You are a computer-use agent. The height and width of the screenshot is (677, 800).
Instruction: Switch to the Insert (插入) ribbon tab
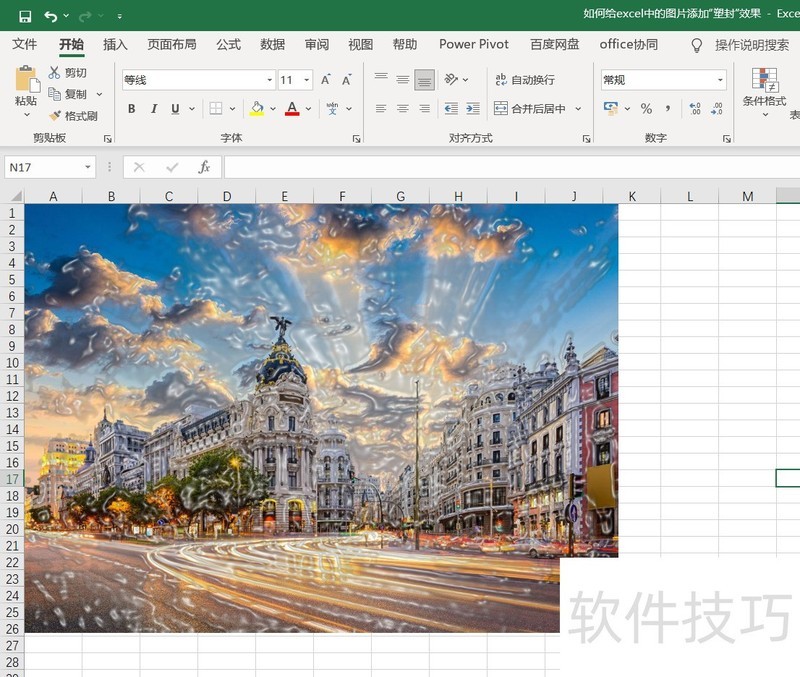(x=115, y=44)
